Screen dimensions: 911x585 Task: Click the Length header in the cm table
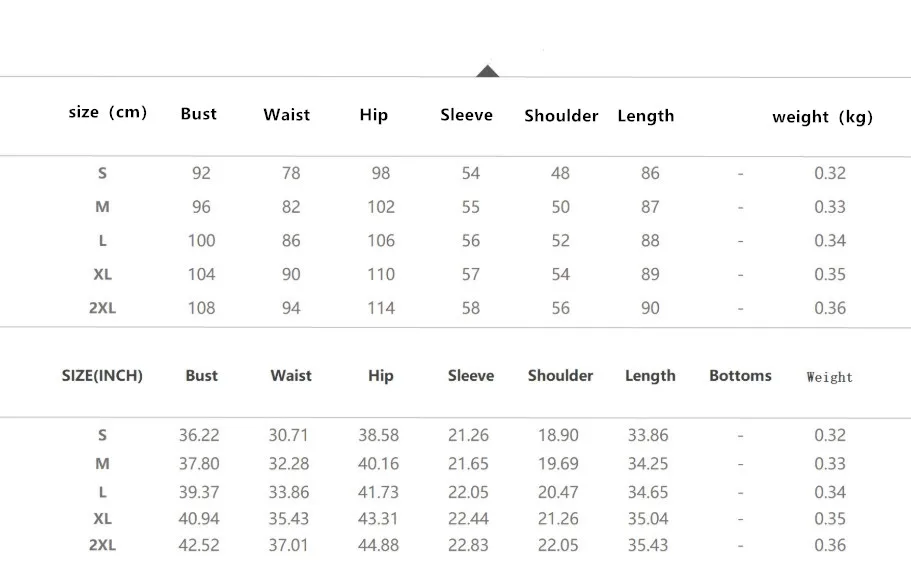(x=646, y=116)
